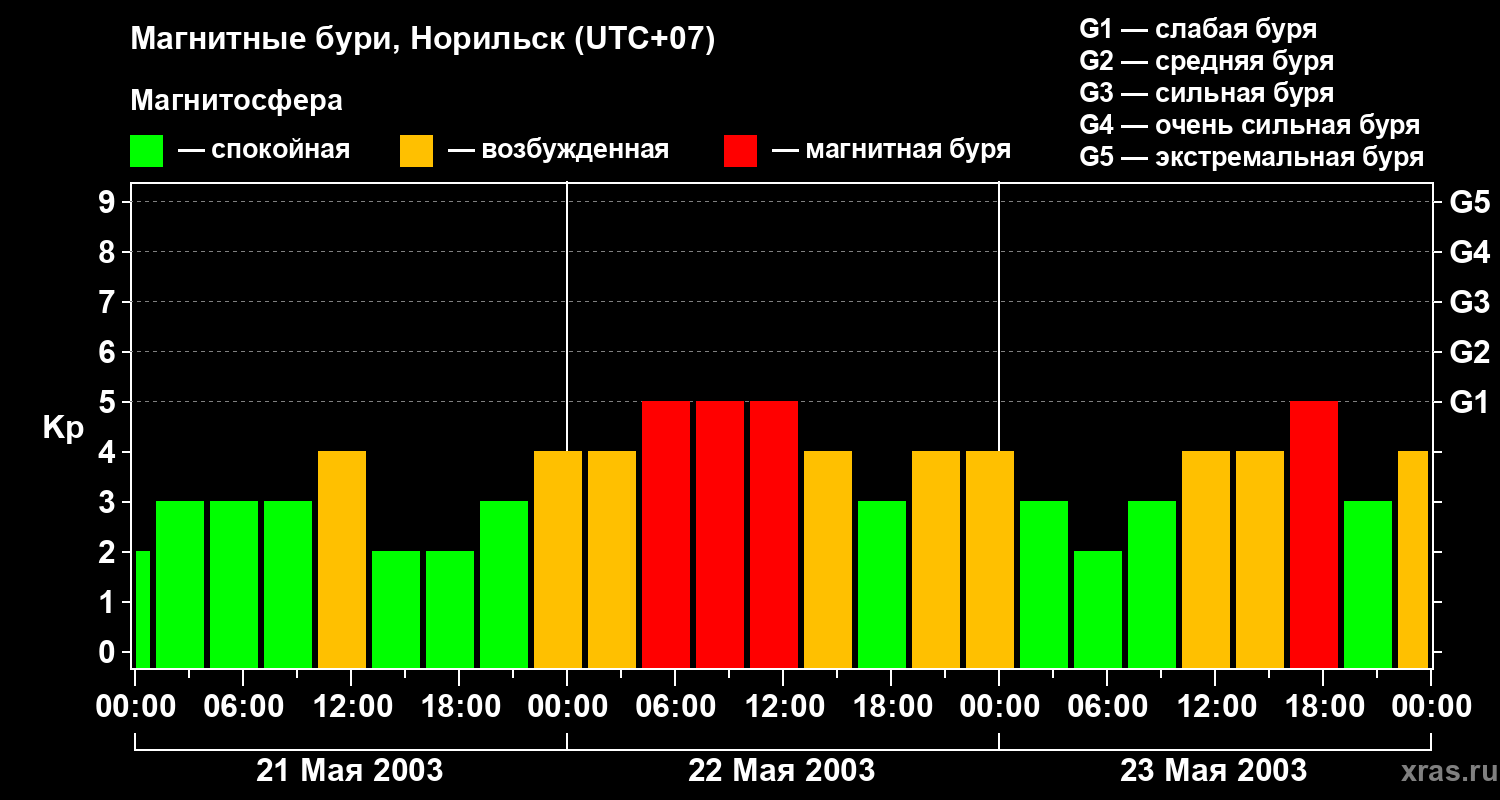Click the 'G2' label on right axis
The width and height of the screenshot is (1500, 800).
[x=1469, y=352]
